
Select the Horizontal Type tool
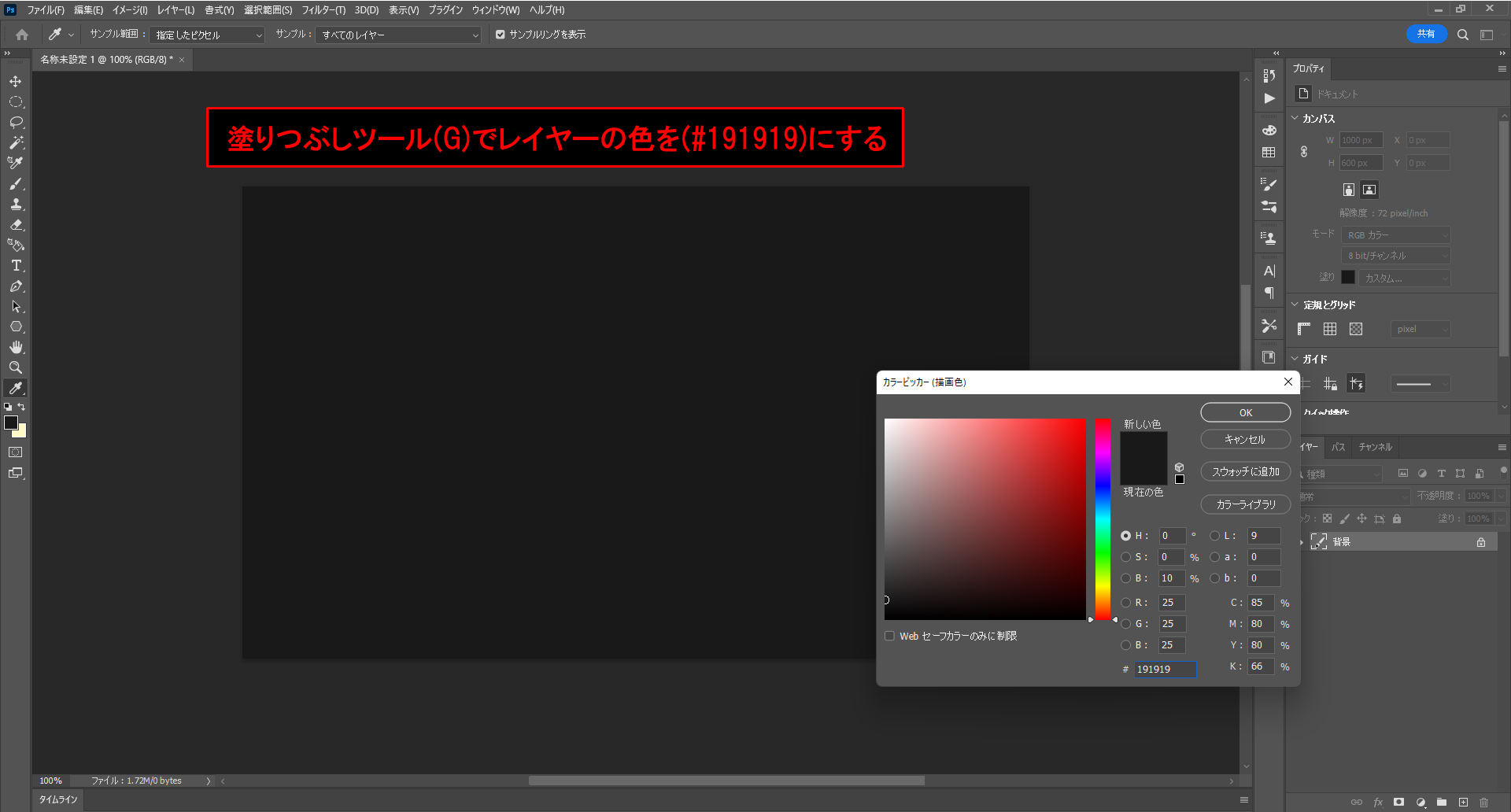pos(16,265)
